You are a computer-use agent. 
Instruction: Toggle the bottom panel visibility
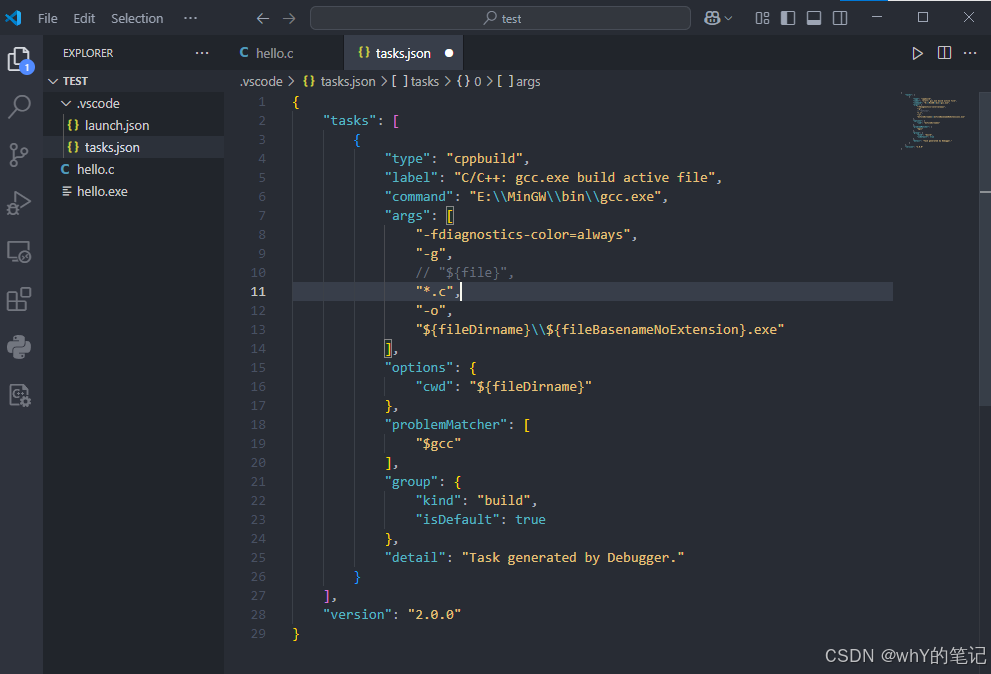[814, 18]
